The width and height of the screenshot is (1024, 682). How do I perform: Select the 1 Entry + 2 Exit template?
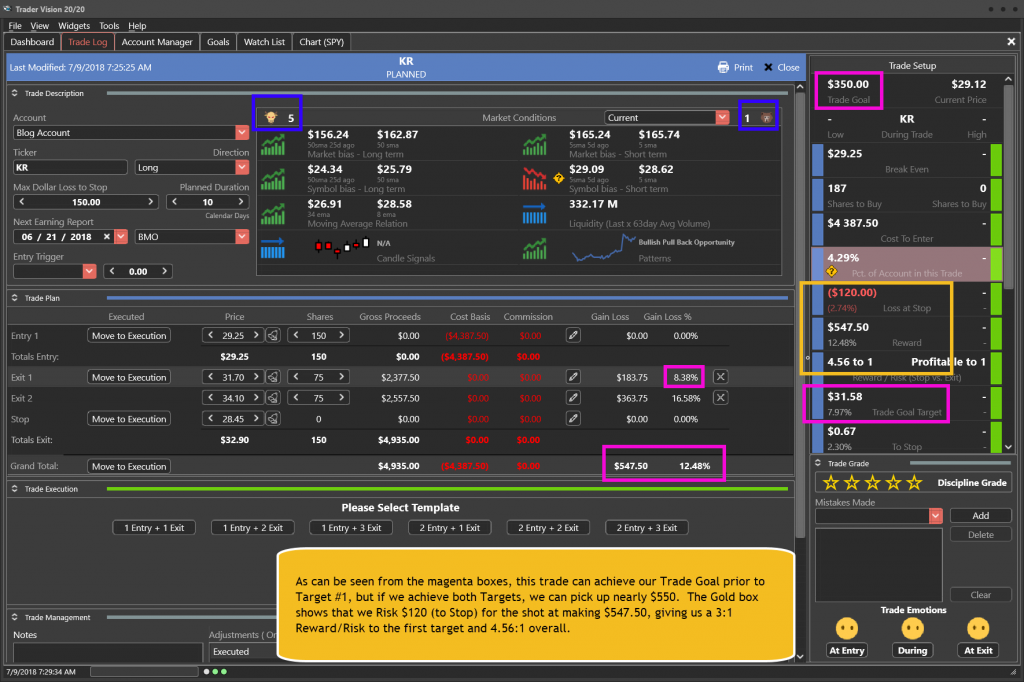253,528
